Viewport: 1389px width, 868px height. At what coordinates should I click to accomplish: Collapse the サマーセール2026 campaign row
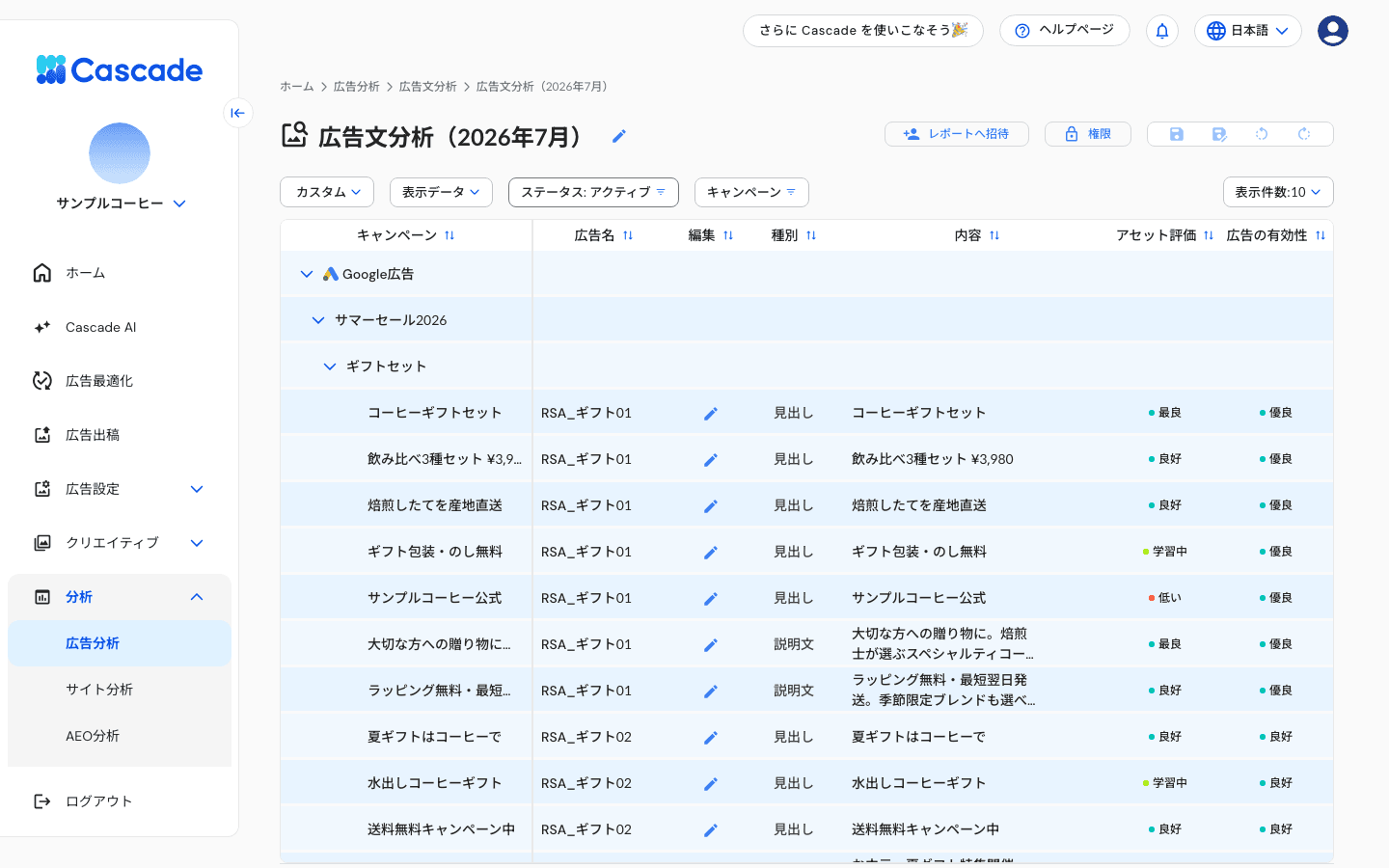point(318,320)
